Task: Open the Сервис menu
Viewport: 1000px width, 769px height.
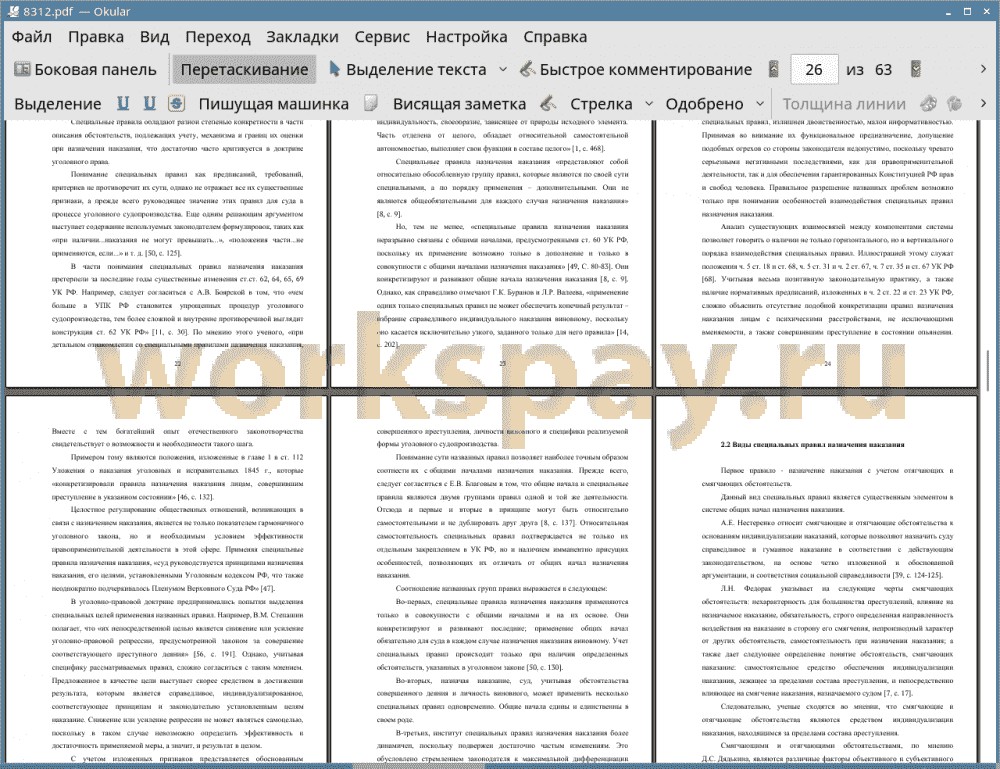Action: (x=382, y=37)
